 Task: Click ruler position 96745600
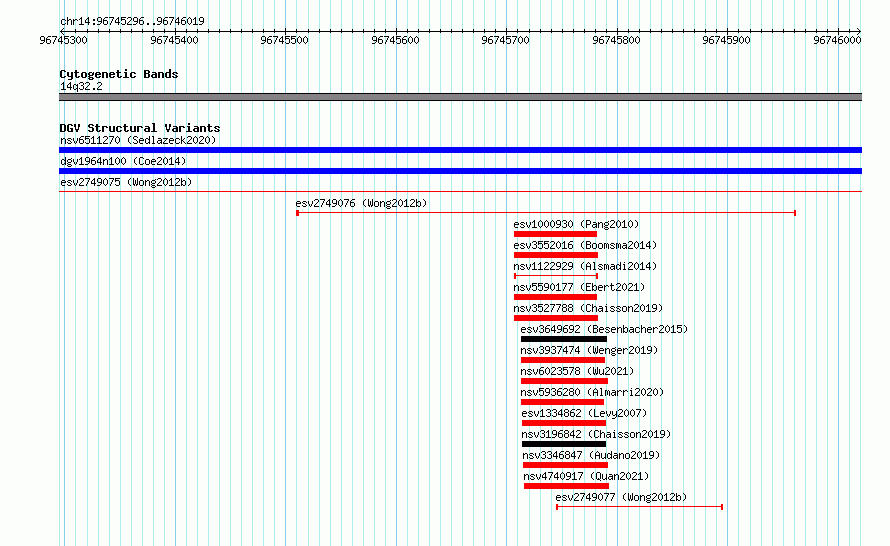click(x=395, y=40)
